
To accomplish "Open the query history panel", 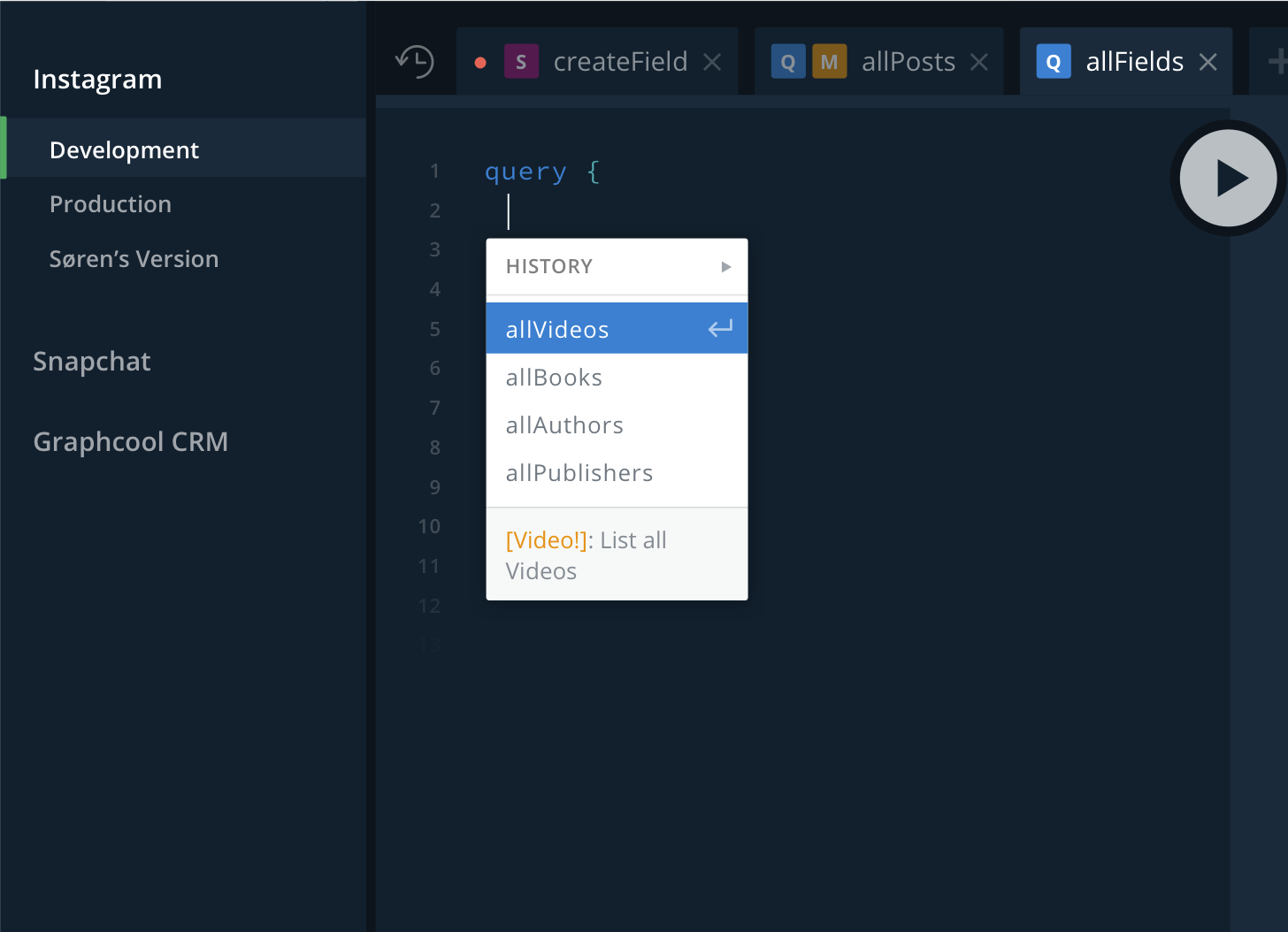I will 414,61.
